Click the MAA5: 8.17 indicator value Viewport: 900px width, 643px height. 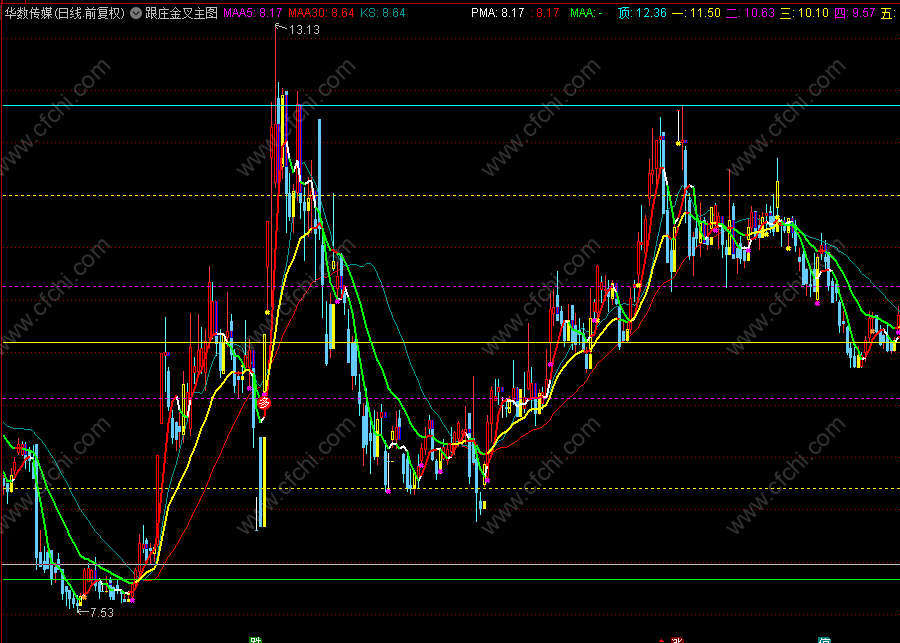click(x=253, y=13)
